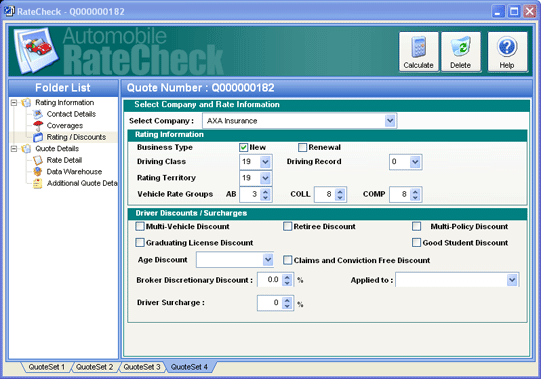Click the Data Warehouse icon
Screen dimensions: 541x379
click(x=38, y=172)
